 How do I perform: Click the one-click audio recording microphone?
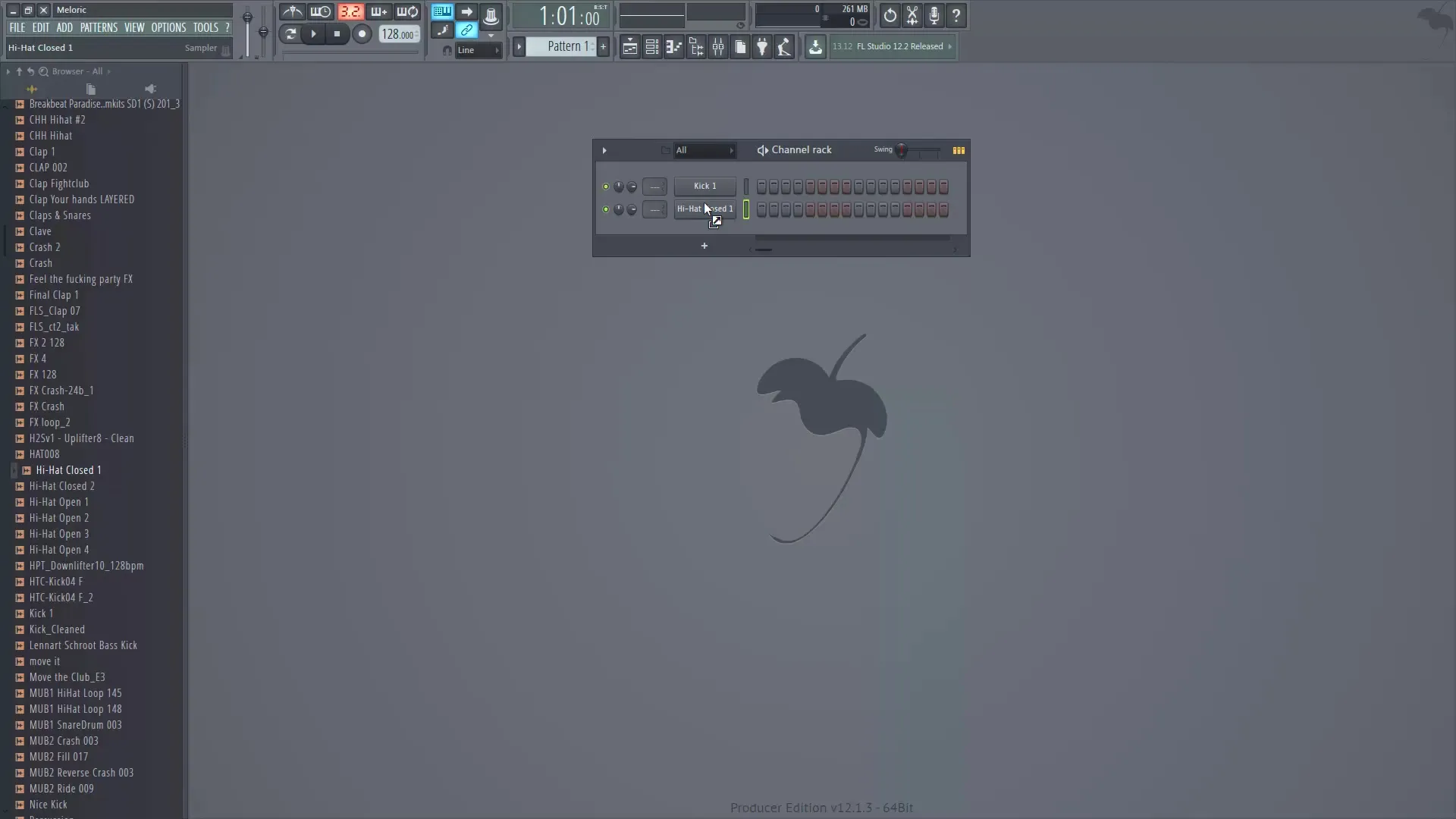coord(934,15)
